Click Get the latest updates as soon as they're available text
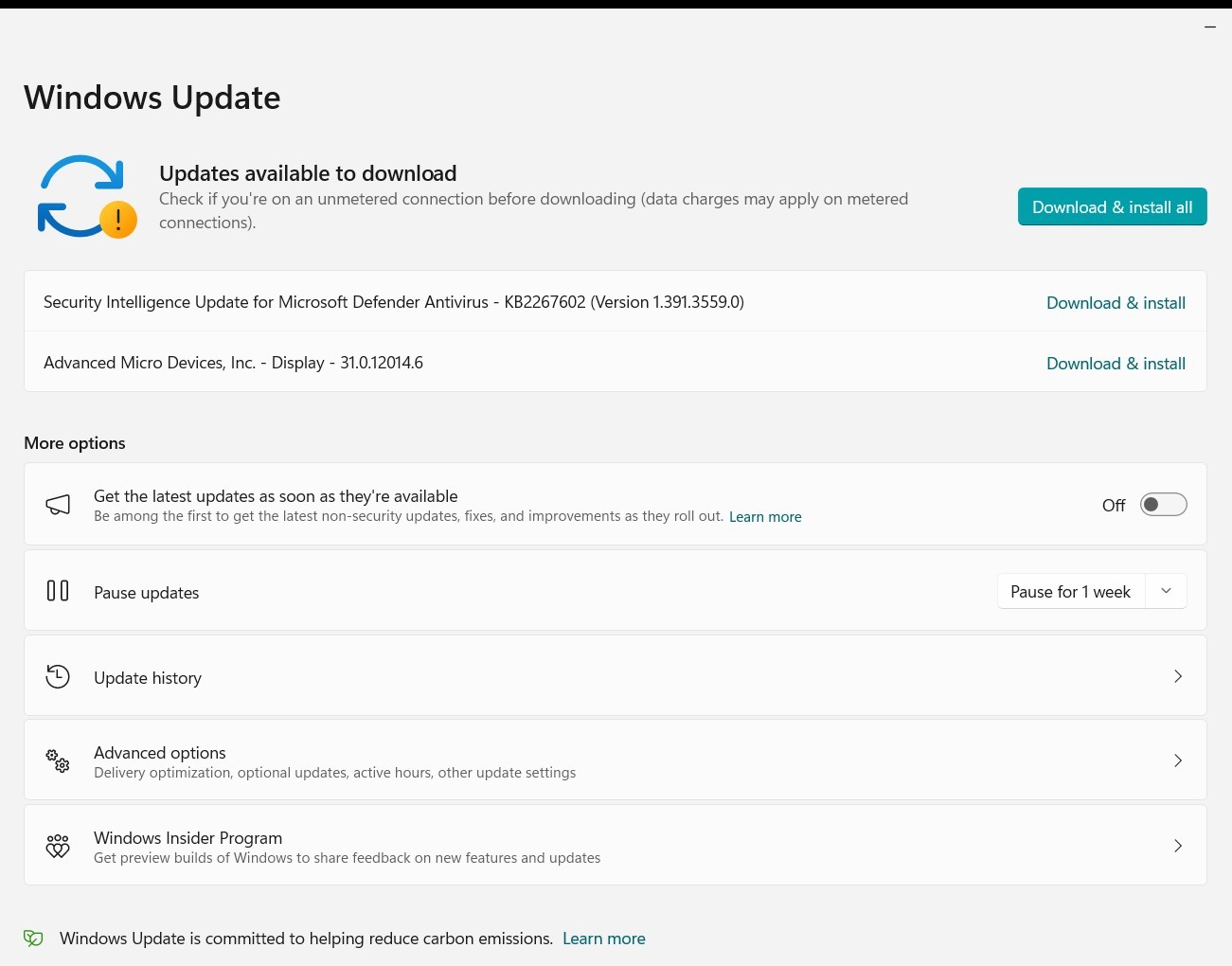The width and height of the screenshot is (1232, 966). [276, 496]
